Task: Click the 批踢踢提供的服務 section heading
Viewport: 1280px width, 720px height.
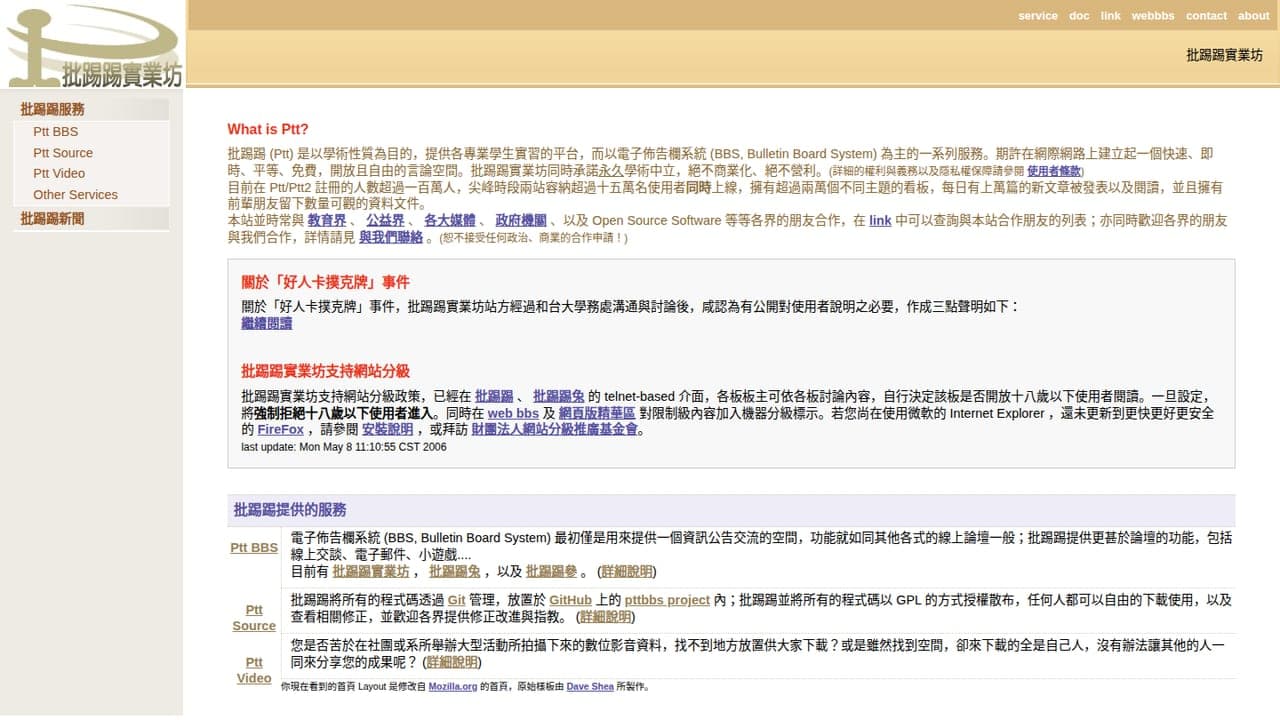Action: pyautogui.click(x=290, y=510)
